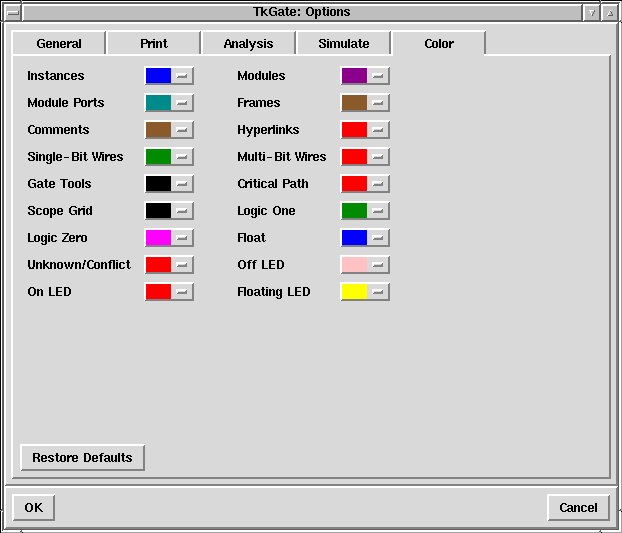
Task: Click the red Hyperlinks color swatch
Action: coord(354,130)
